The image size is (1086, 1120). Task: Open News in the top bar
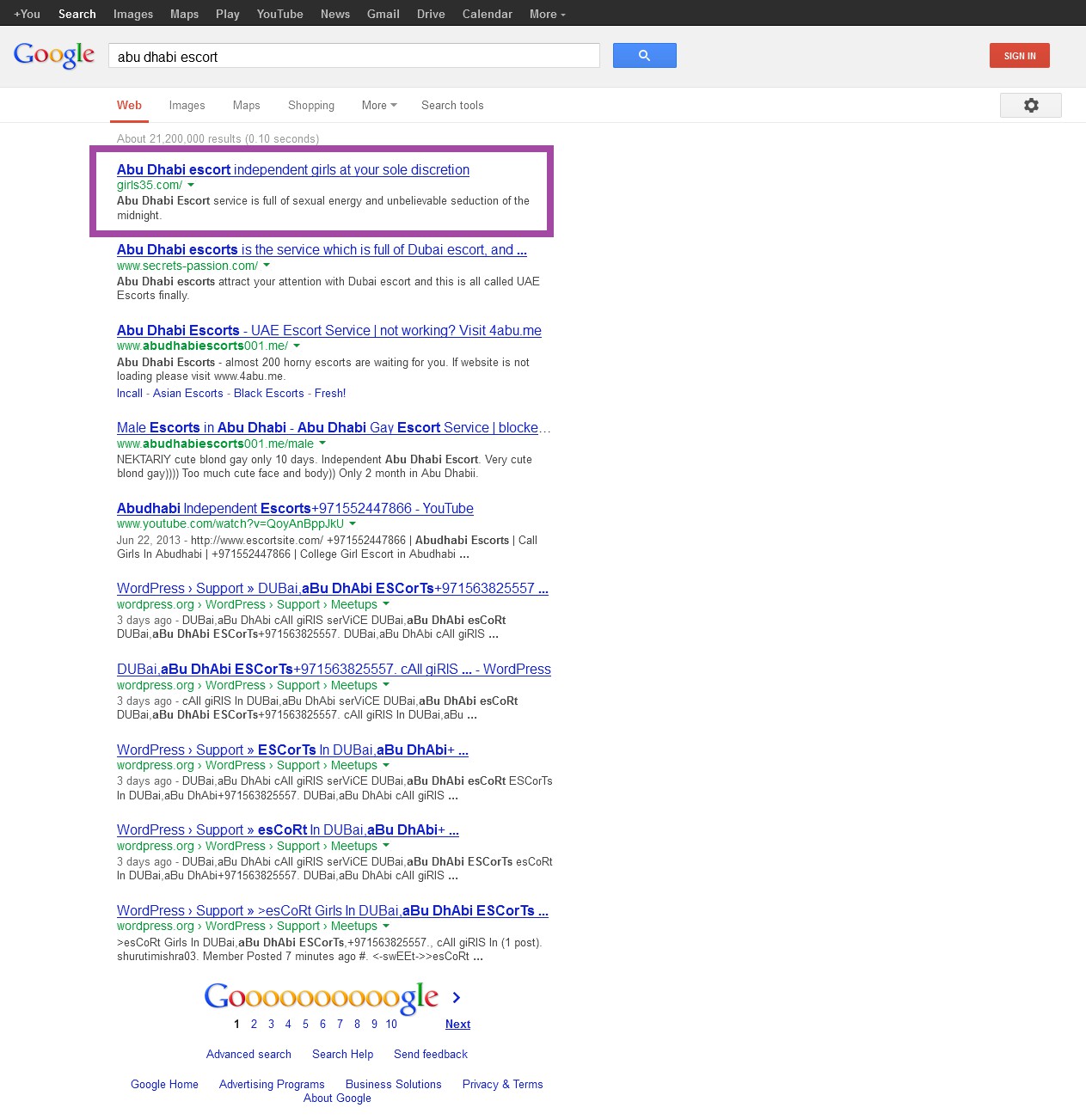[335, 14]
